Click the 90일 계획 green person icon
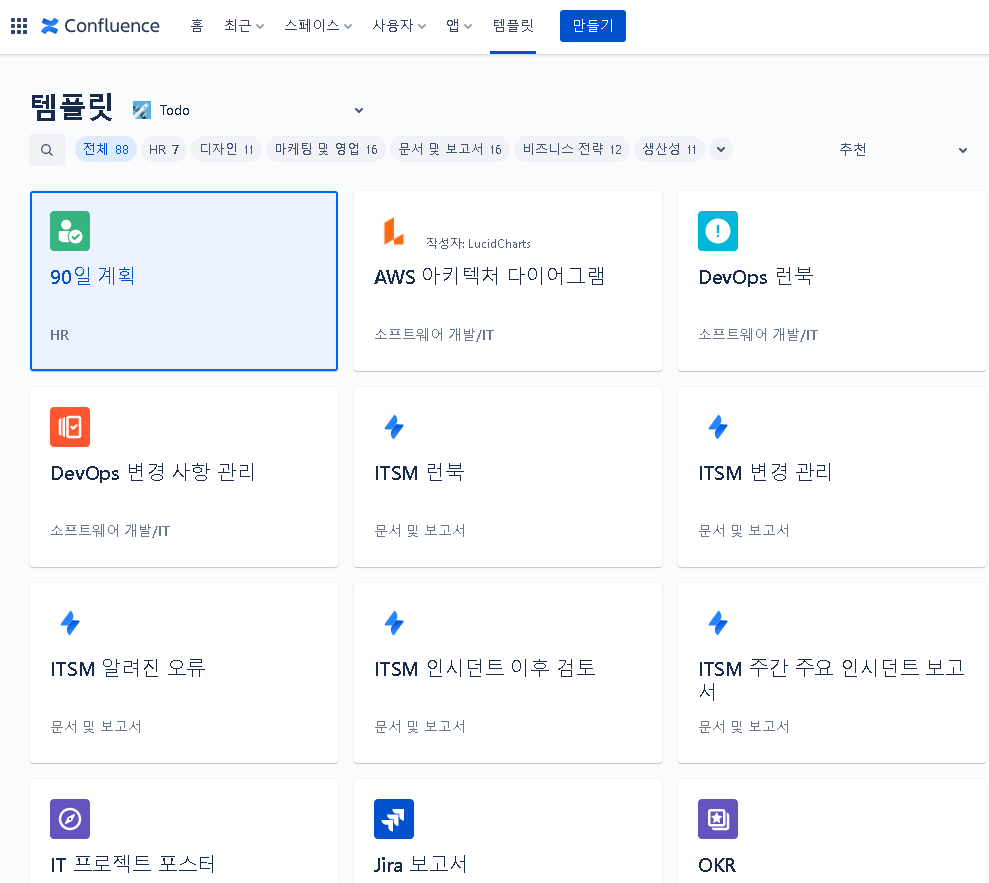The width and height of the screenshot is (989, 883). tap(70, 231)
